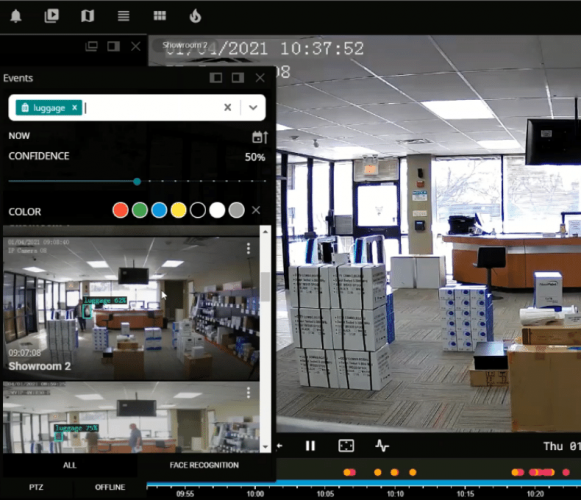Open the luggage 75% event thumbnail
Screen dimensions: 581x500
(x=131, y=417)
